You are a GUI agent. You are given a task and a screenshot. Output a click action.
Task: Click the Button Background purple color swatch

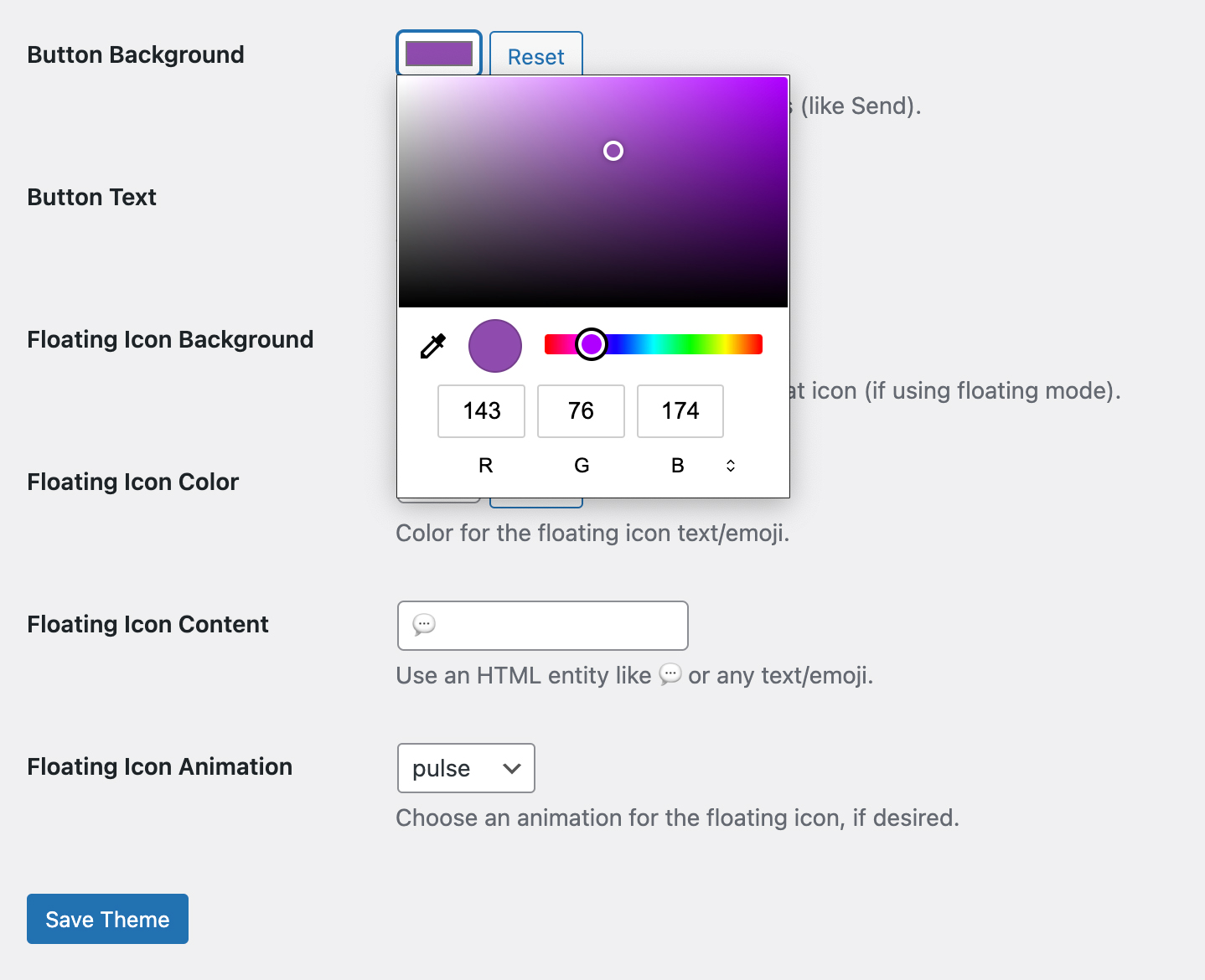click(x=439, y=54)
